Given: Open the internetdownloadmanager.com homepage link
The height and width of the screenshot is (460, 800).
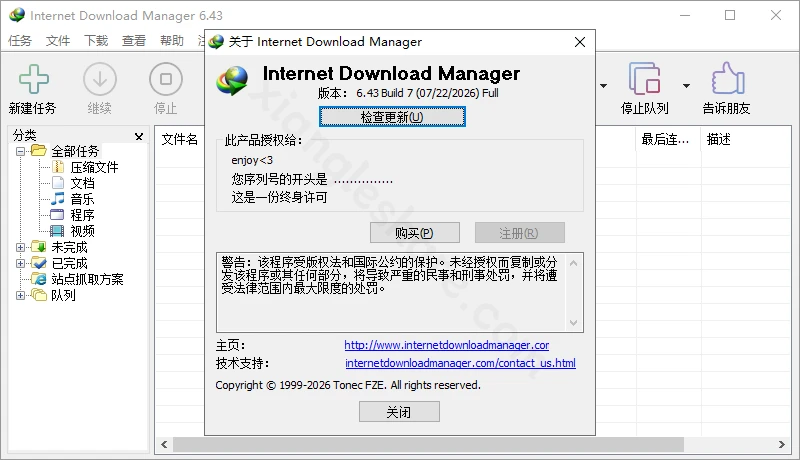Looking at the screenshot, I should (446, 345).
